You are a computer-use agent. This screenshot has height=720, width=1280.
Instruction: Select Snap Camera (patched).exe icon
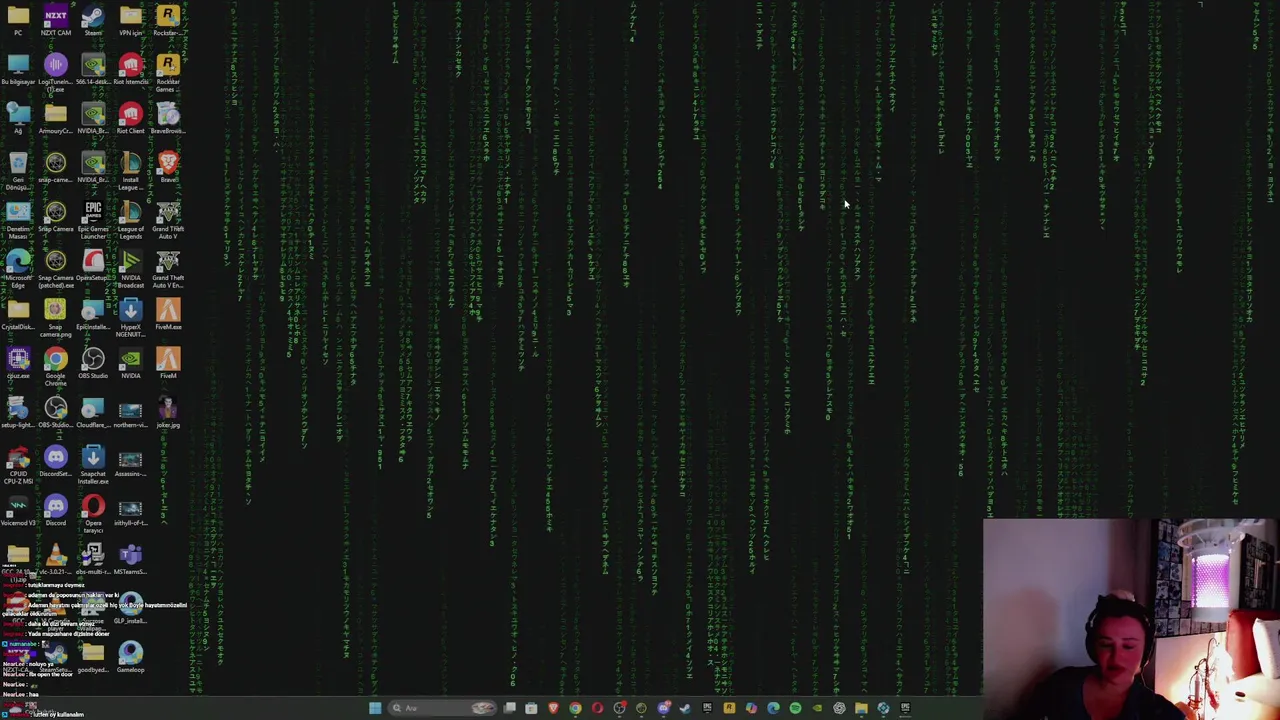point(55,268)
